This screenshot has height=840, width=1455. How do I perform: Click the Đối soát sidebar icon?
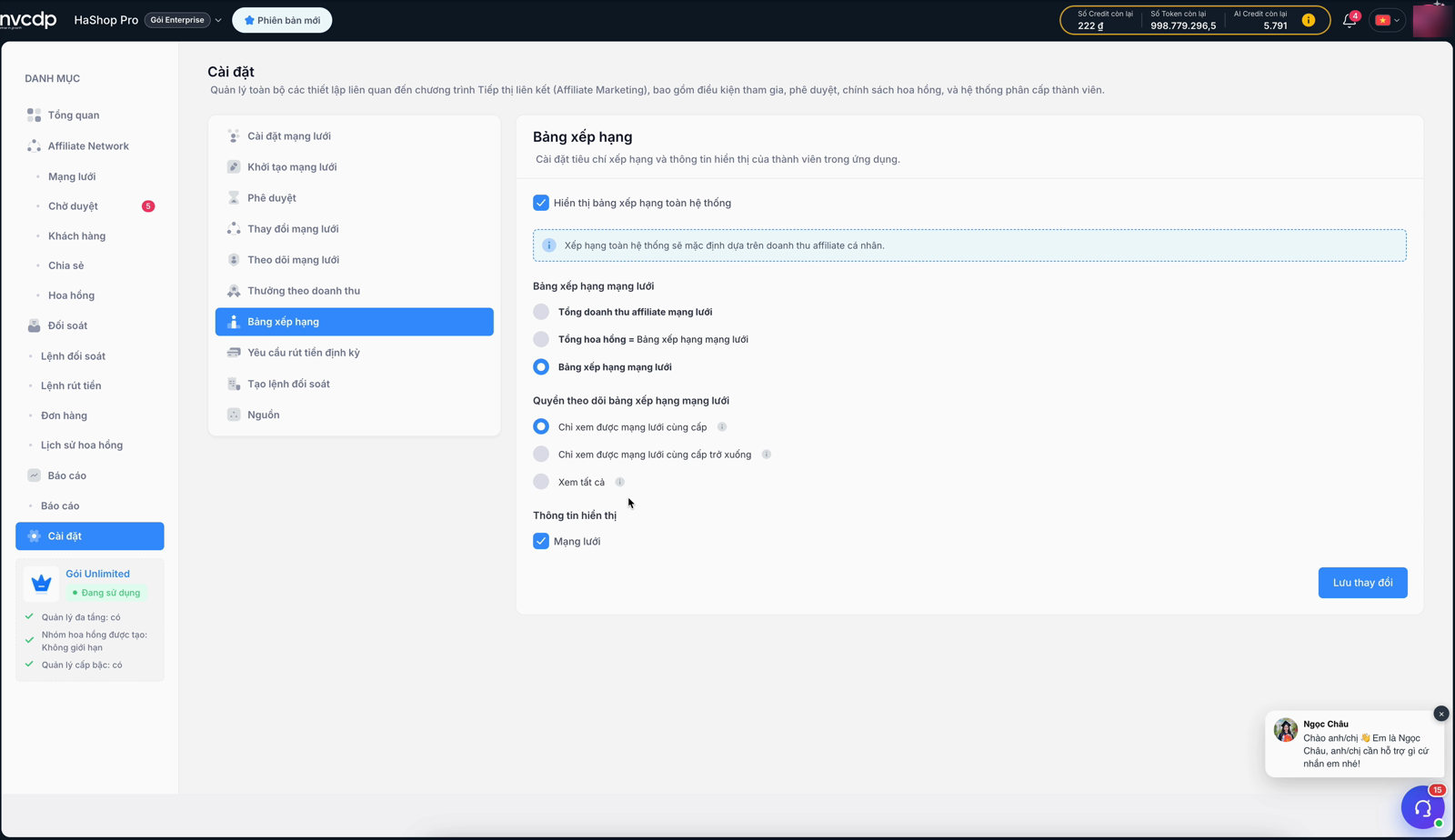click(34, 325)
